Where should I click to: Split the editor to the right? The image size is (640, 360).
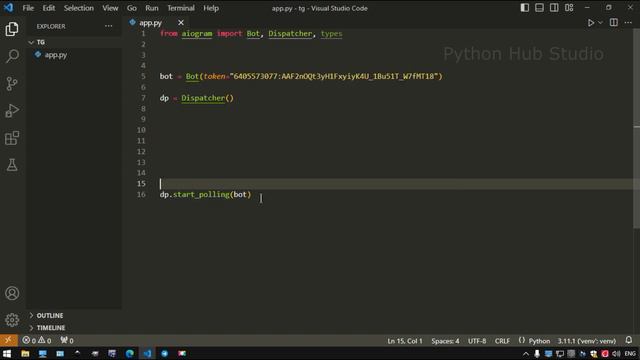tap(613, 23)
